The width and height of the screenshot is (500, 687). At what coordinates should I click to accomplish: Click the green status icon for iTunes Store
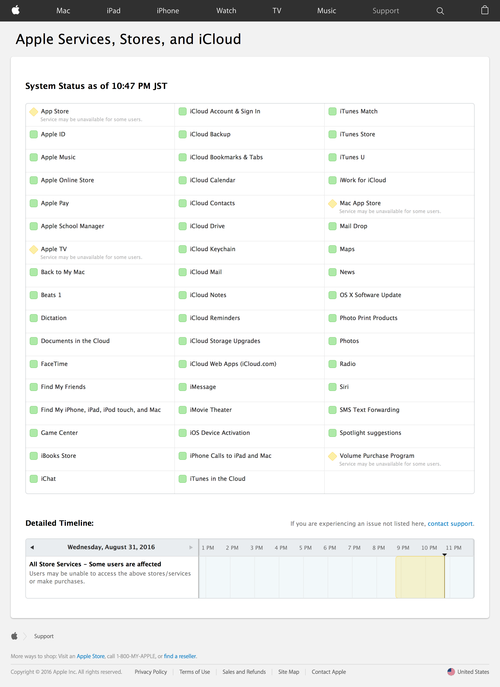click(333, 134)
